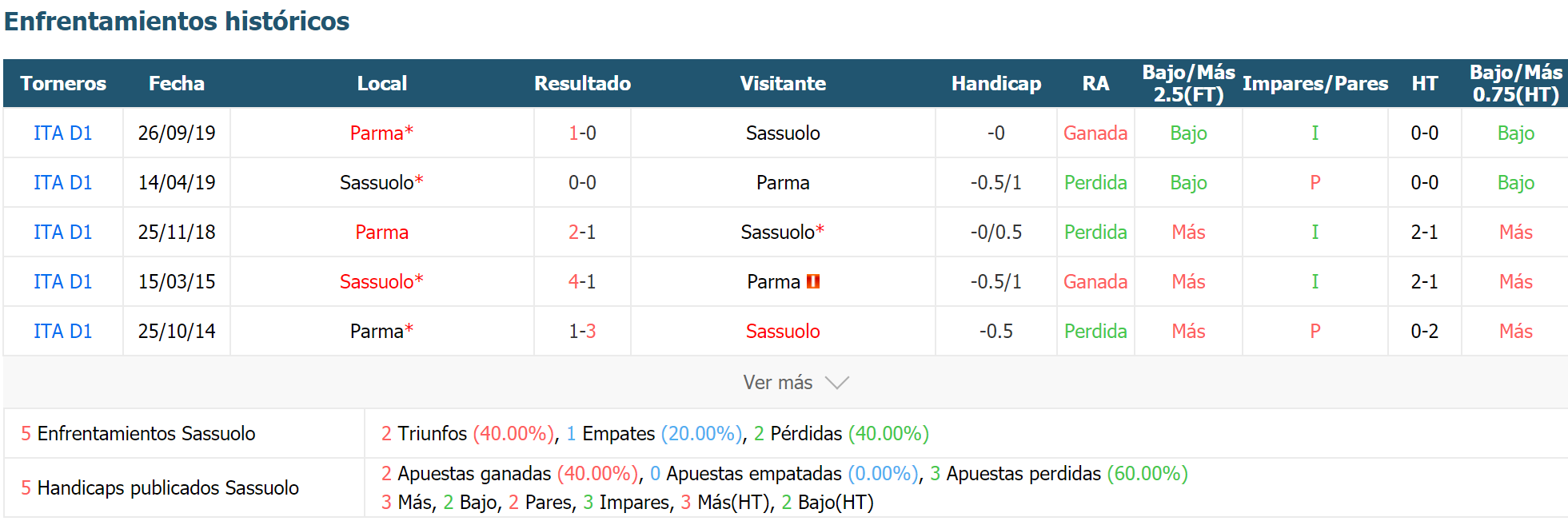The width and height of the screenshot is (1568, 521).
Task: Click the 4-1 result on 15/03/15
Action: tap(582, 281)
